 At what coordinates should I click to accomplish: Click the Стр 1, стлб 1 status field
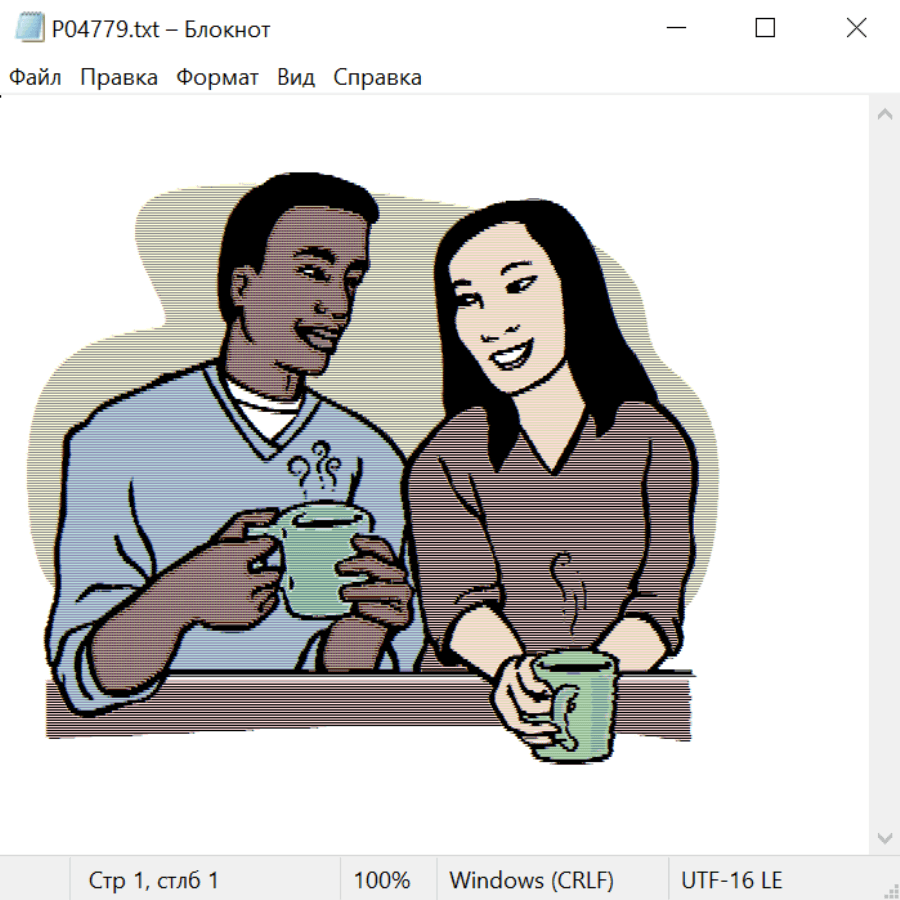click(154, 881)
